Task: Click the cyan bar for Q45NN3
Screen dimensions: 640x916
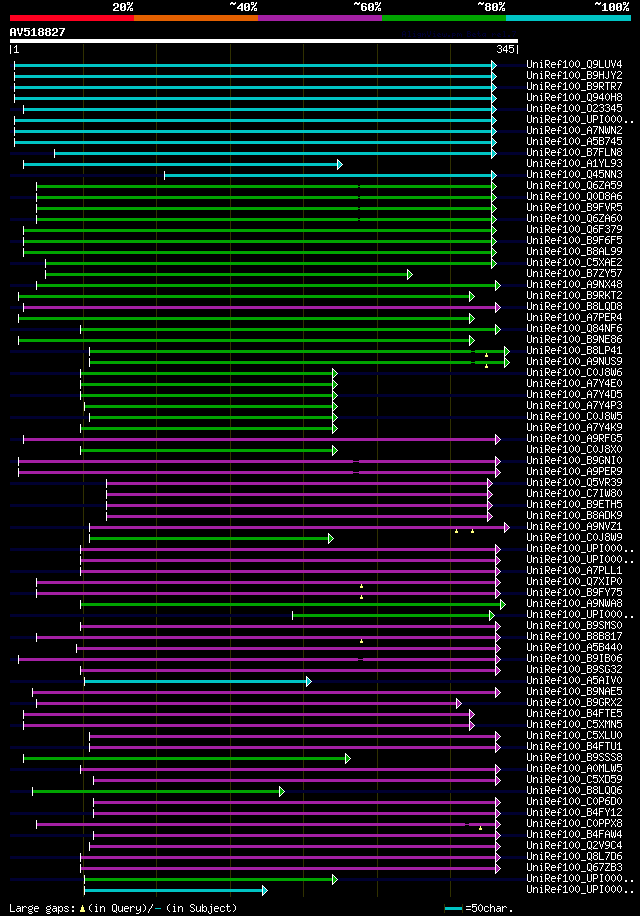Action: tap(331, 175)
